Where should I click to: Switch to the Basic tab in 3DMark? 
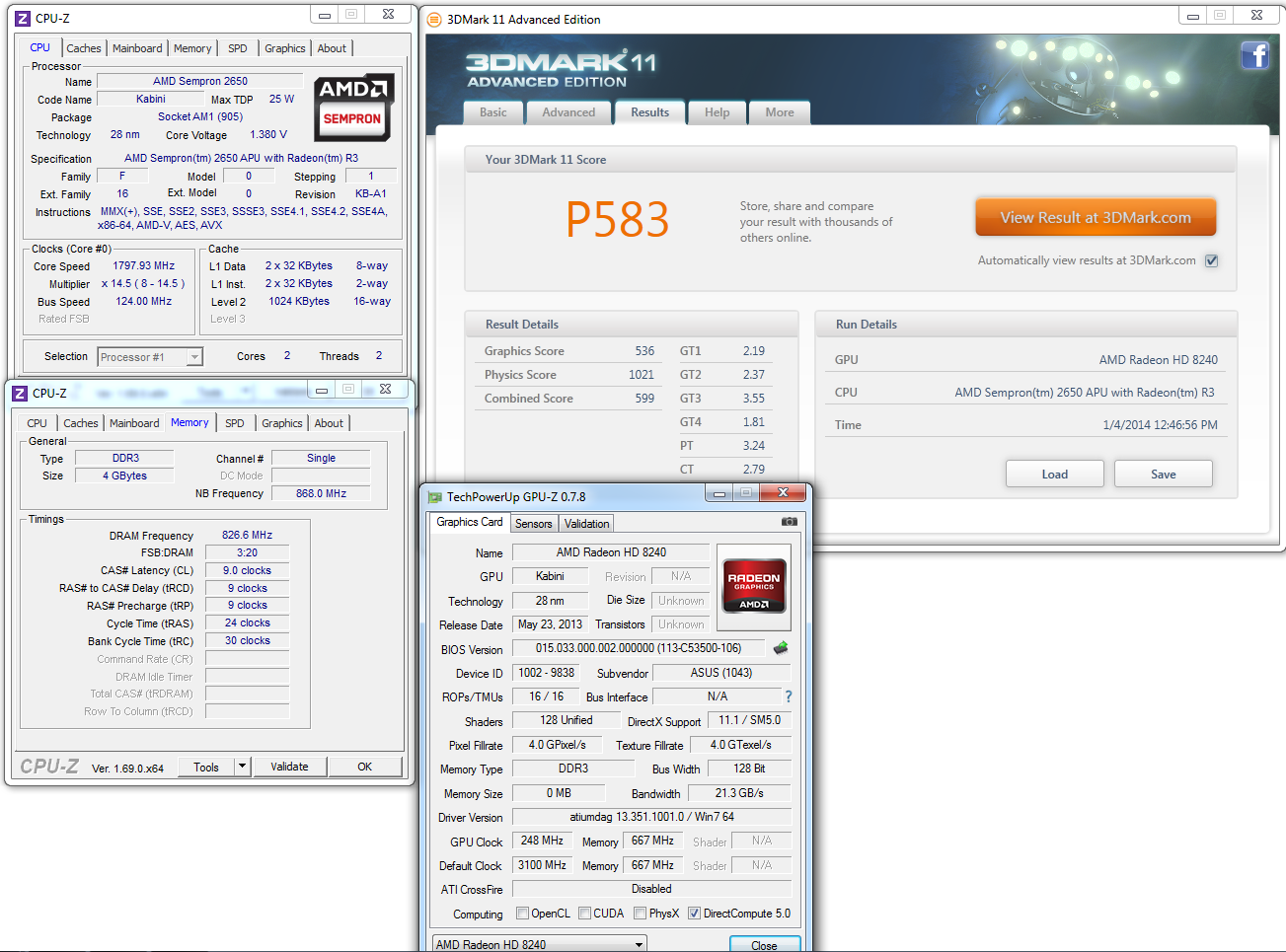pyautogui.click(x=493, y=112)
